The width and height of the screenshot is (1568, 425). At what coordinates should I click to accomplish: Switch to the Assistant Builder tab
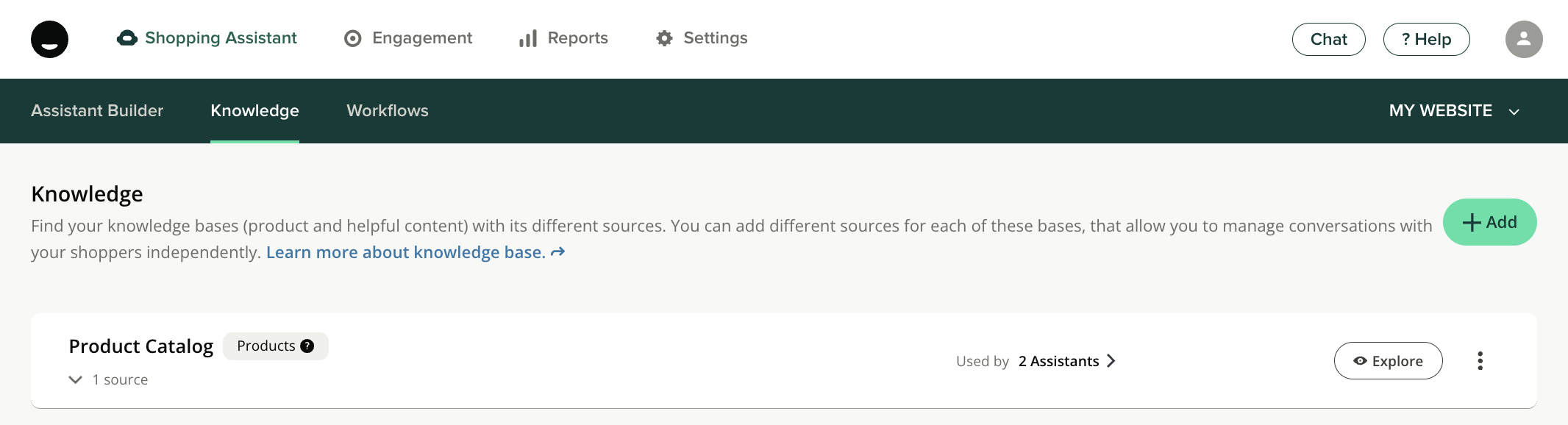point(97,111)
